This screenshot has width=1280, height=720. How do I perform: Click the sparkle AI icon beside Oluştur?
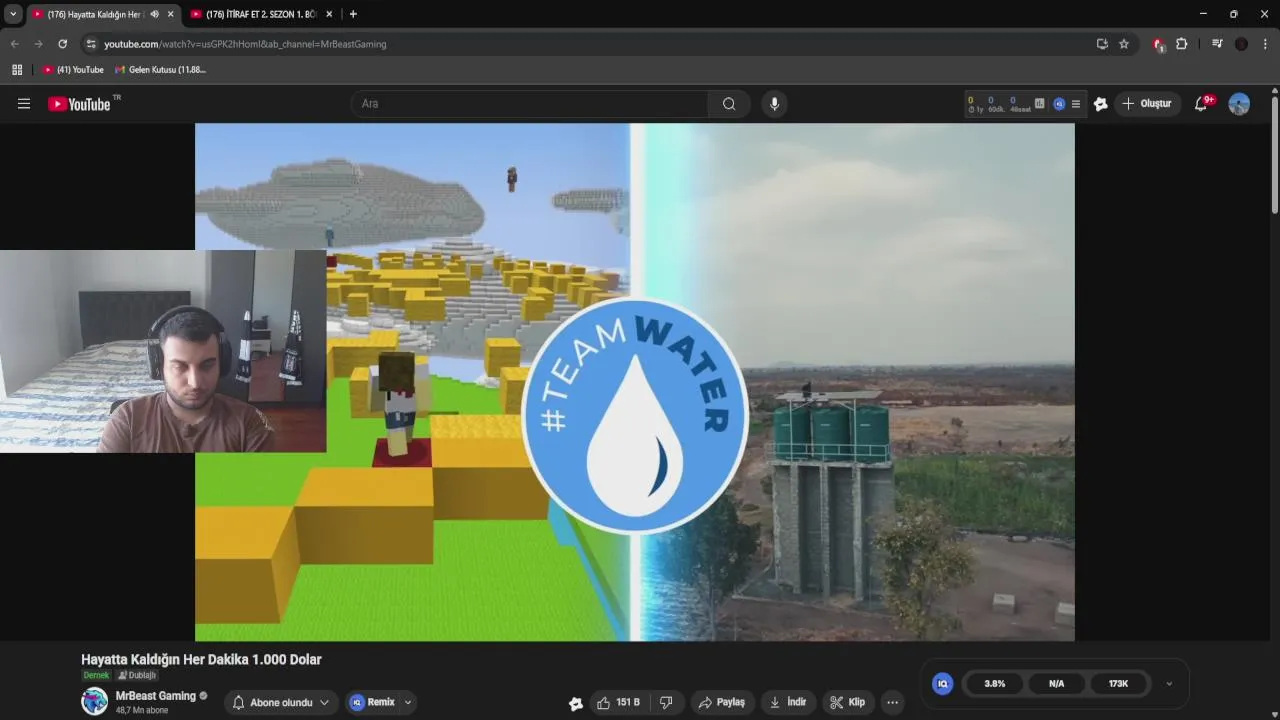click(1101, 104)
